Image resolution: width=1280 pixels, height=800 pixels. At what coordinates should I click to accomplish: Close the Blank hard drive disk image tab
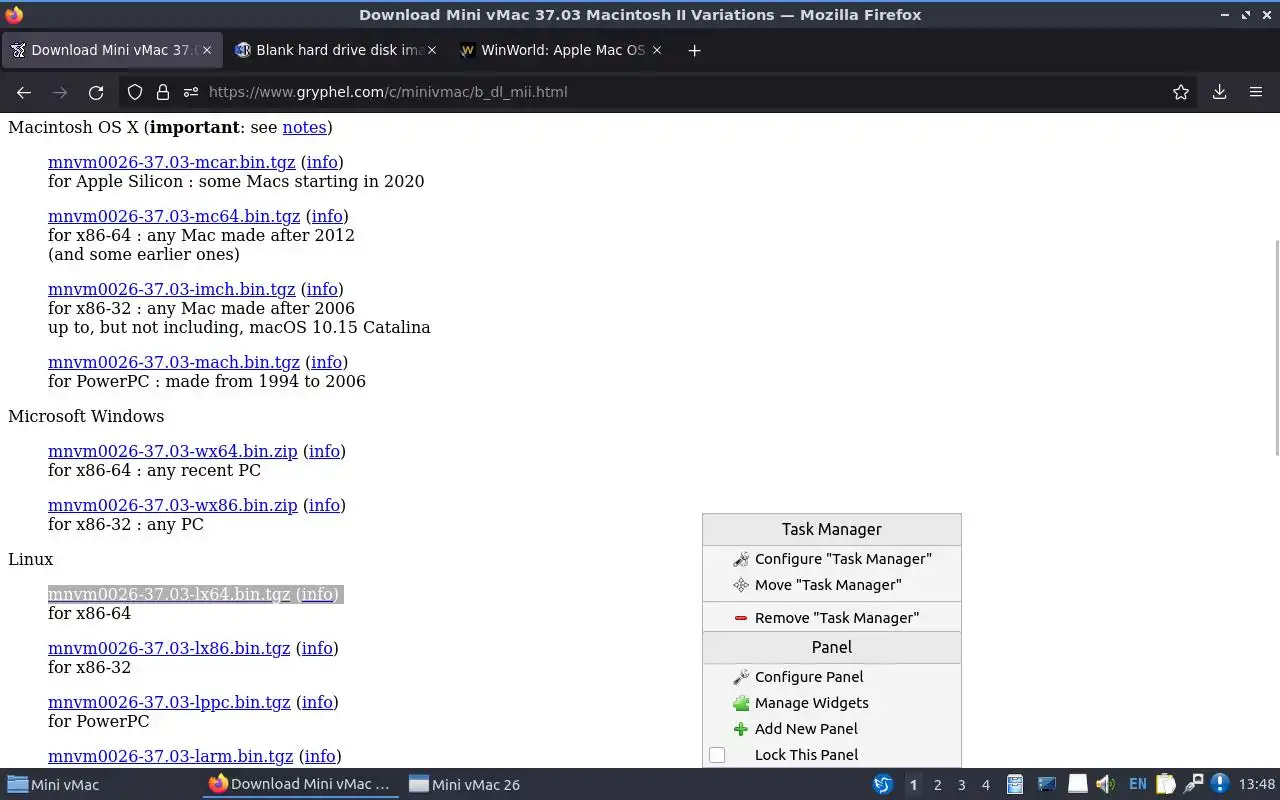pyautogui.click(x=432, y=50)
